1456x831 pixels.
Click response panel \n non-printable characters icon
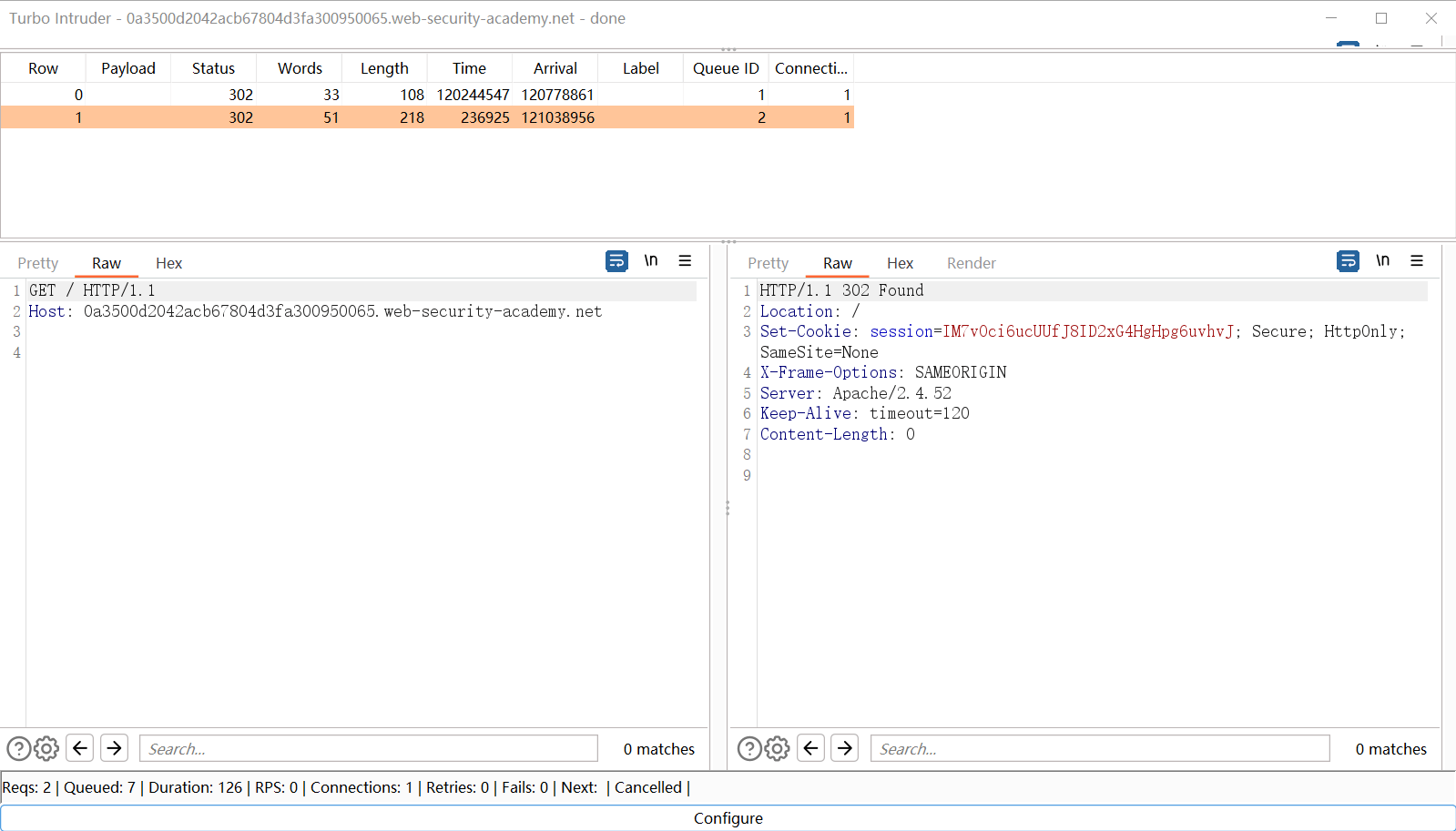click(x=1382, y=261)
